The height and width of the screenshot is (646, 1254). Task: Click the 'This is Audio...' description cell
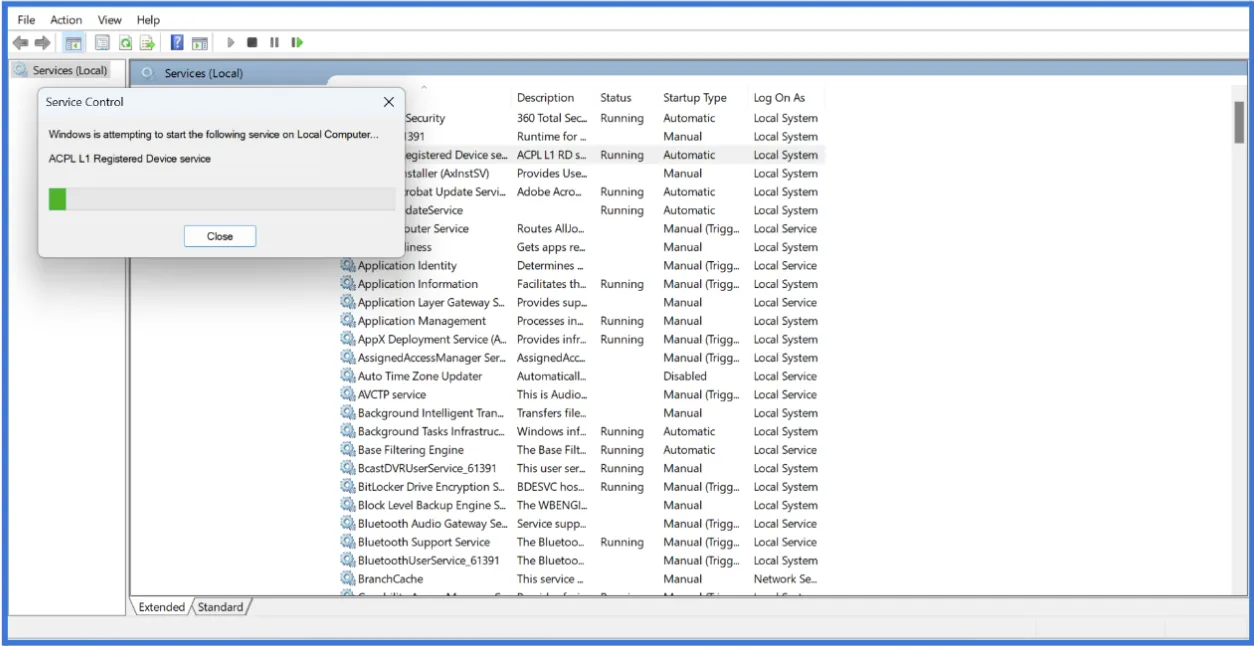[552, 395]
